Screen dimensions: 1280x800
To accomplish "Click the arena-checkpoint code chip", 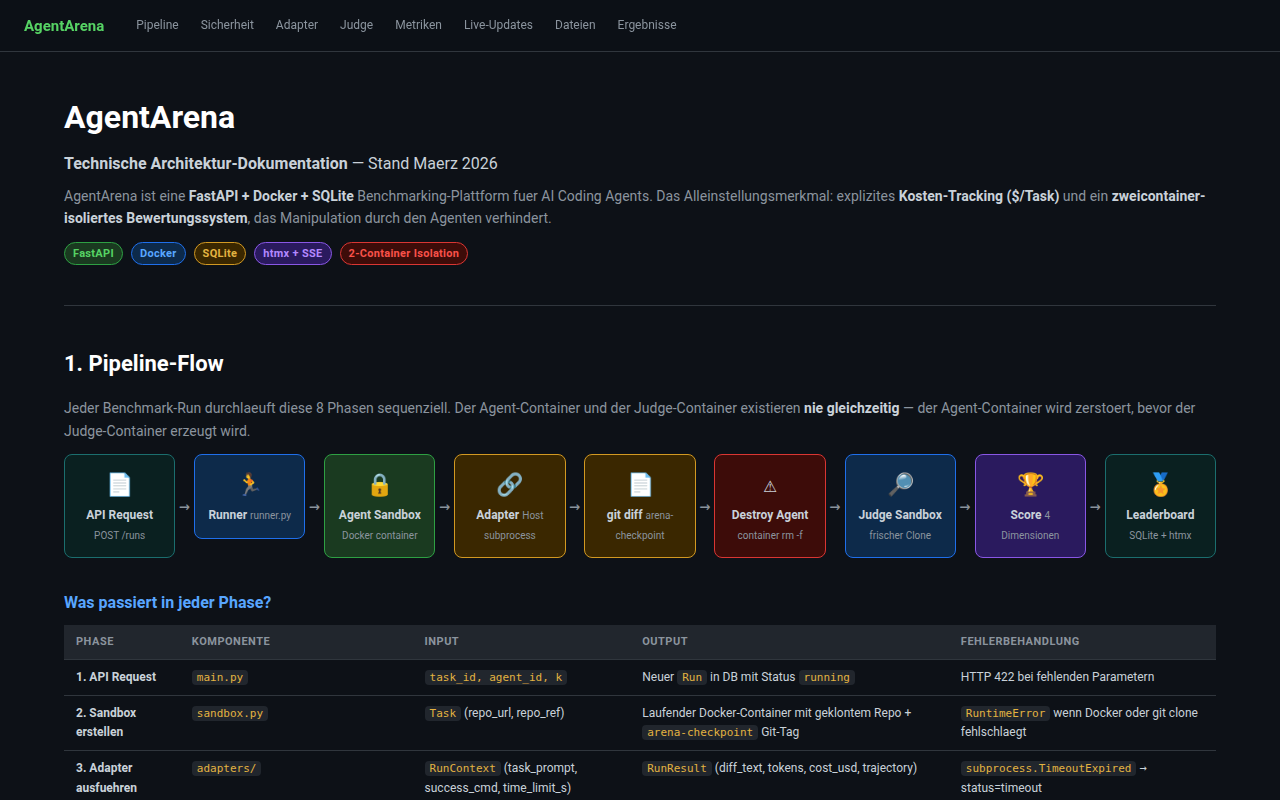I will [700, 732].
